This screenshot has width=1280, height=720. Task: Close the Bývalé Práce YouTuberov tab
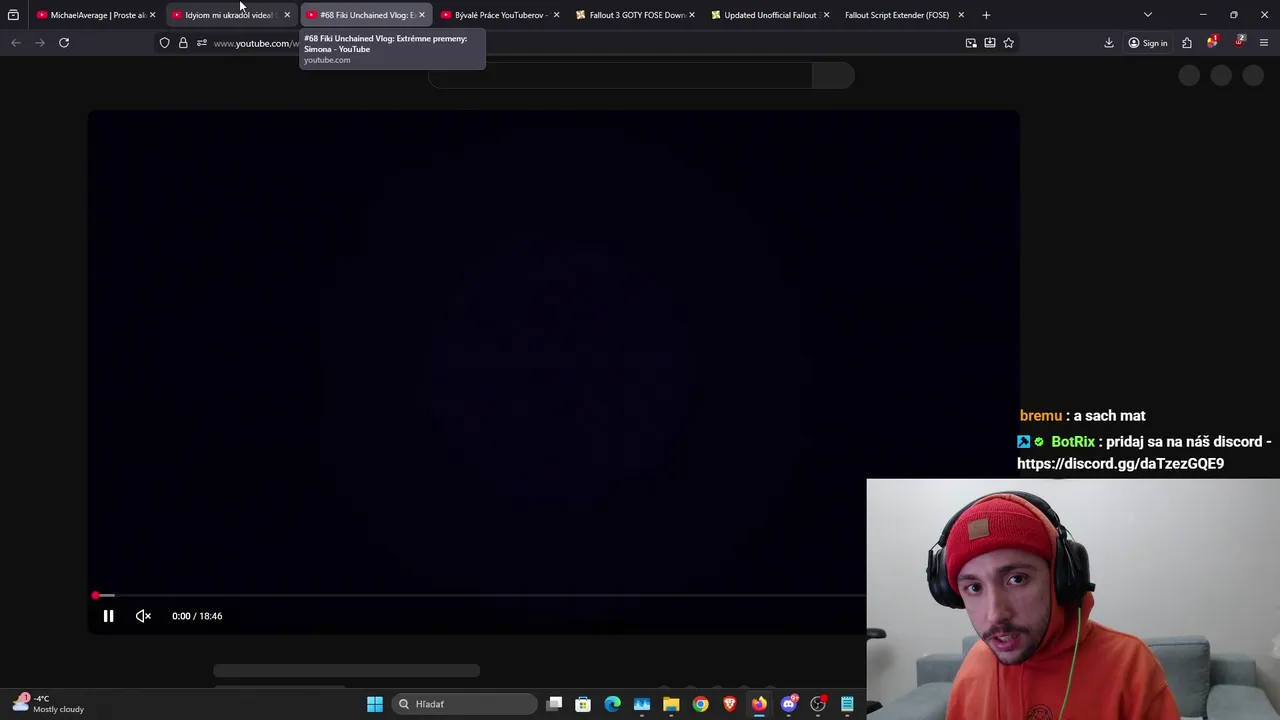(556, 15)
